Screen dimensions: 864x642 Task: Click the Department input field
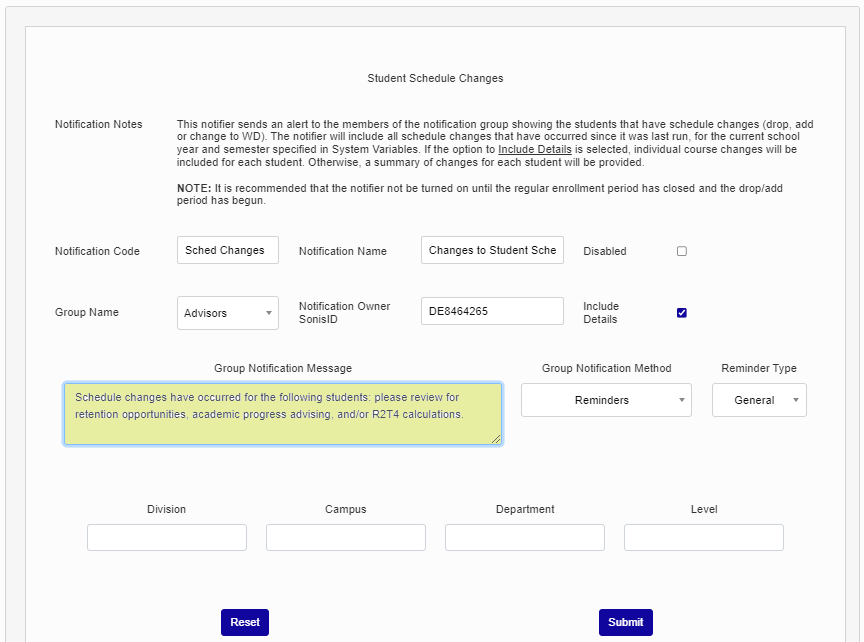click(x=524, y=537)
